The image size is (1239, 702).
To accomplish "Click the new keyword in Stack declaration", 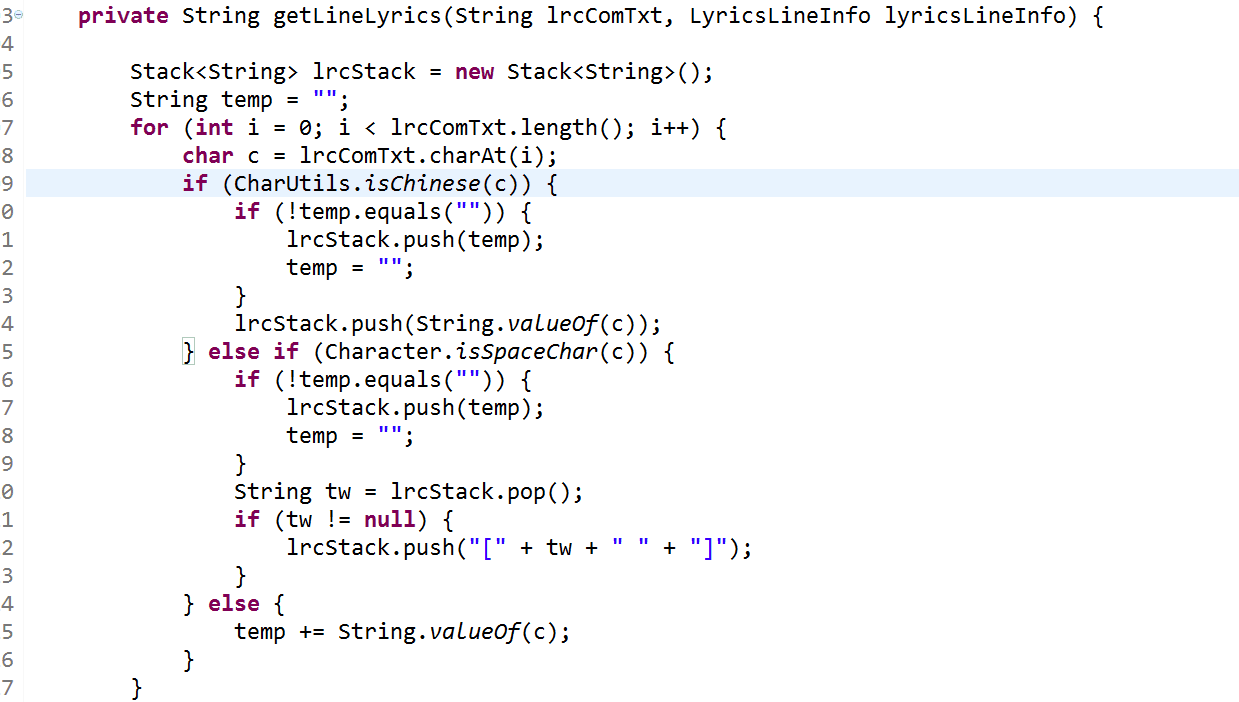I will [475, 73].
